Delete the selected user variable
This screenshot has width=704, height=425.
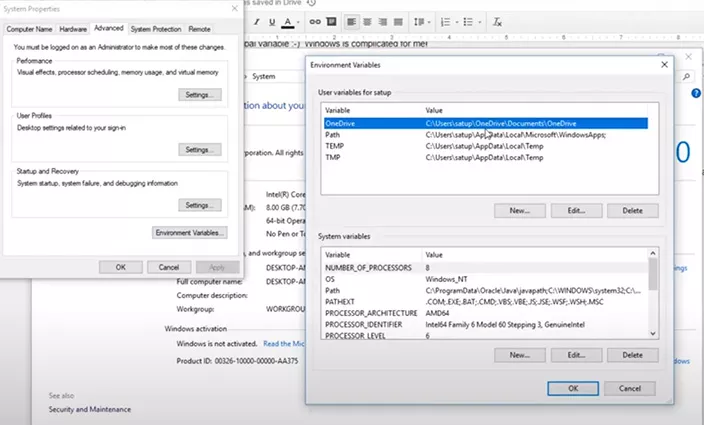point(633,210)
